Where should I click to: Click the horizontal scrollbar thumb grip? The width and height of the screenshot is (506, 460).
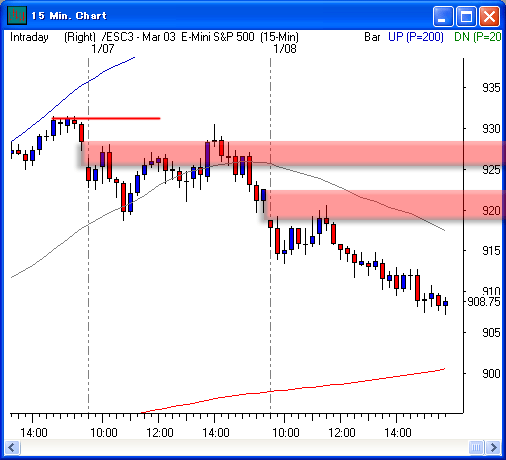click(476, 447)
